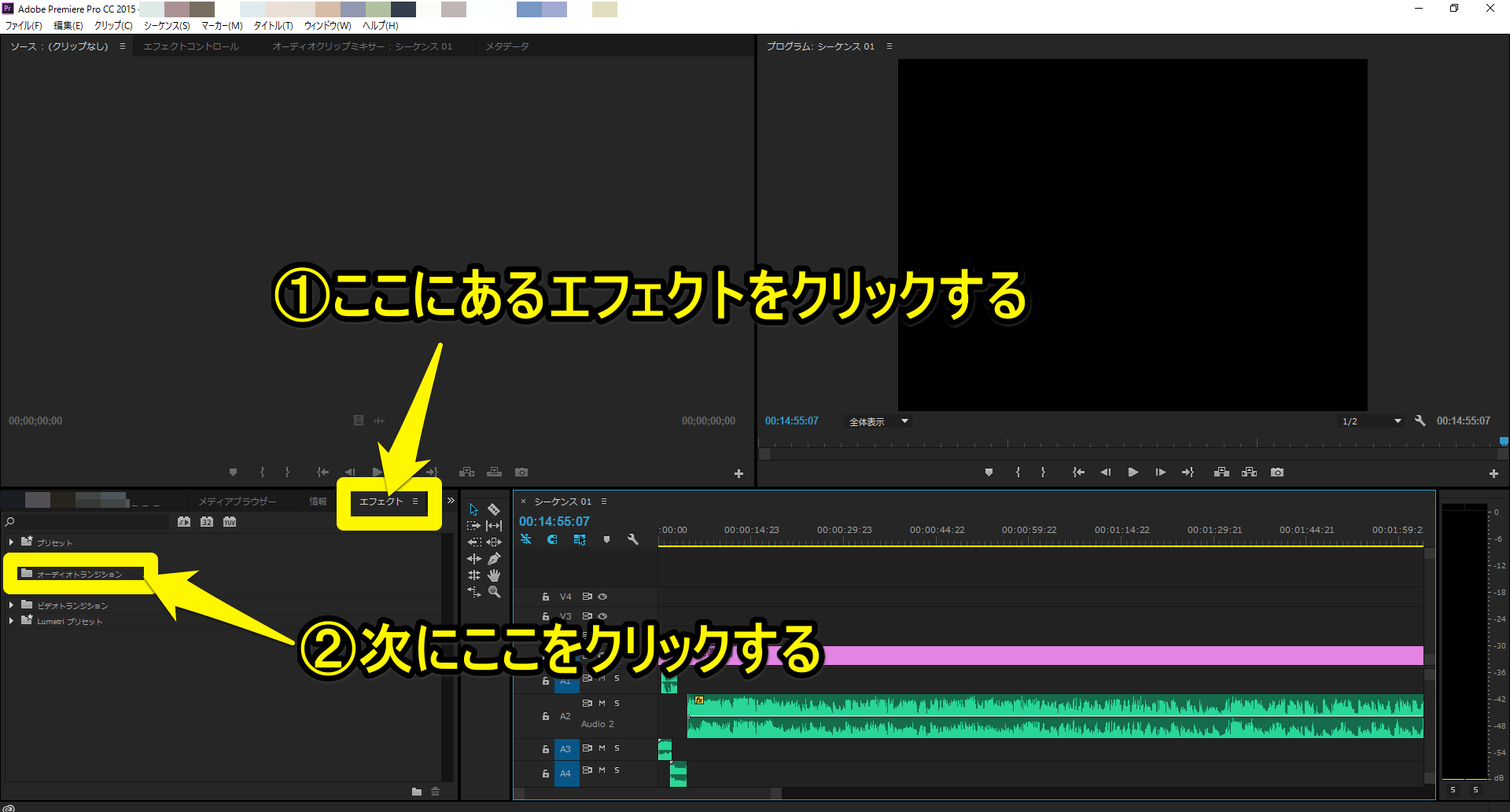Toggle sync lock on V3 track
The width and height of the screenshot is (1510, 812).
click(587, 616)
